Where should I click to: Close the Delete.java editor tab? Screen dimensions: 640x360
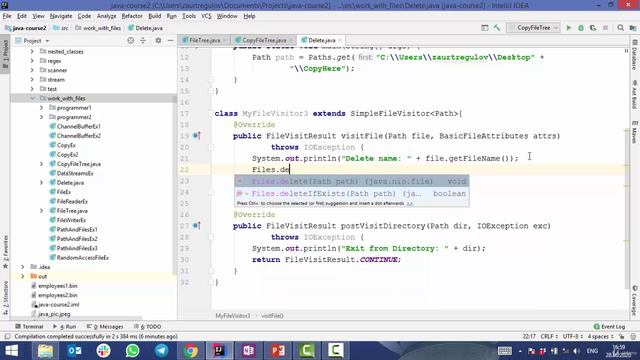(x=340, y=40)
